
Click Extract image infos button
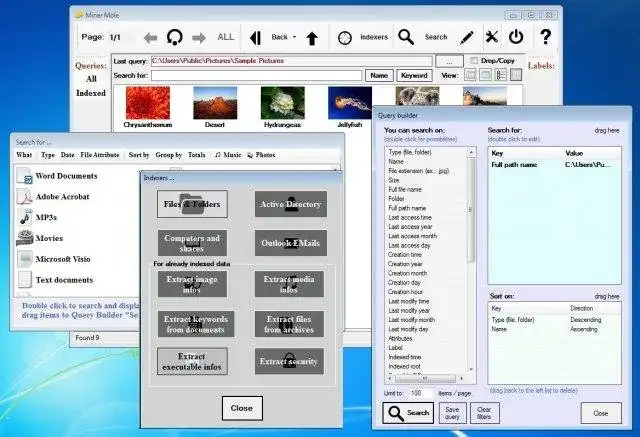pos(192,284)
